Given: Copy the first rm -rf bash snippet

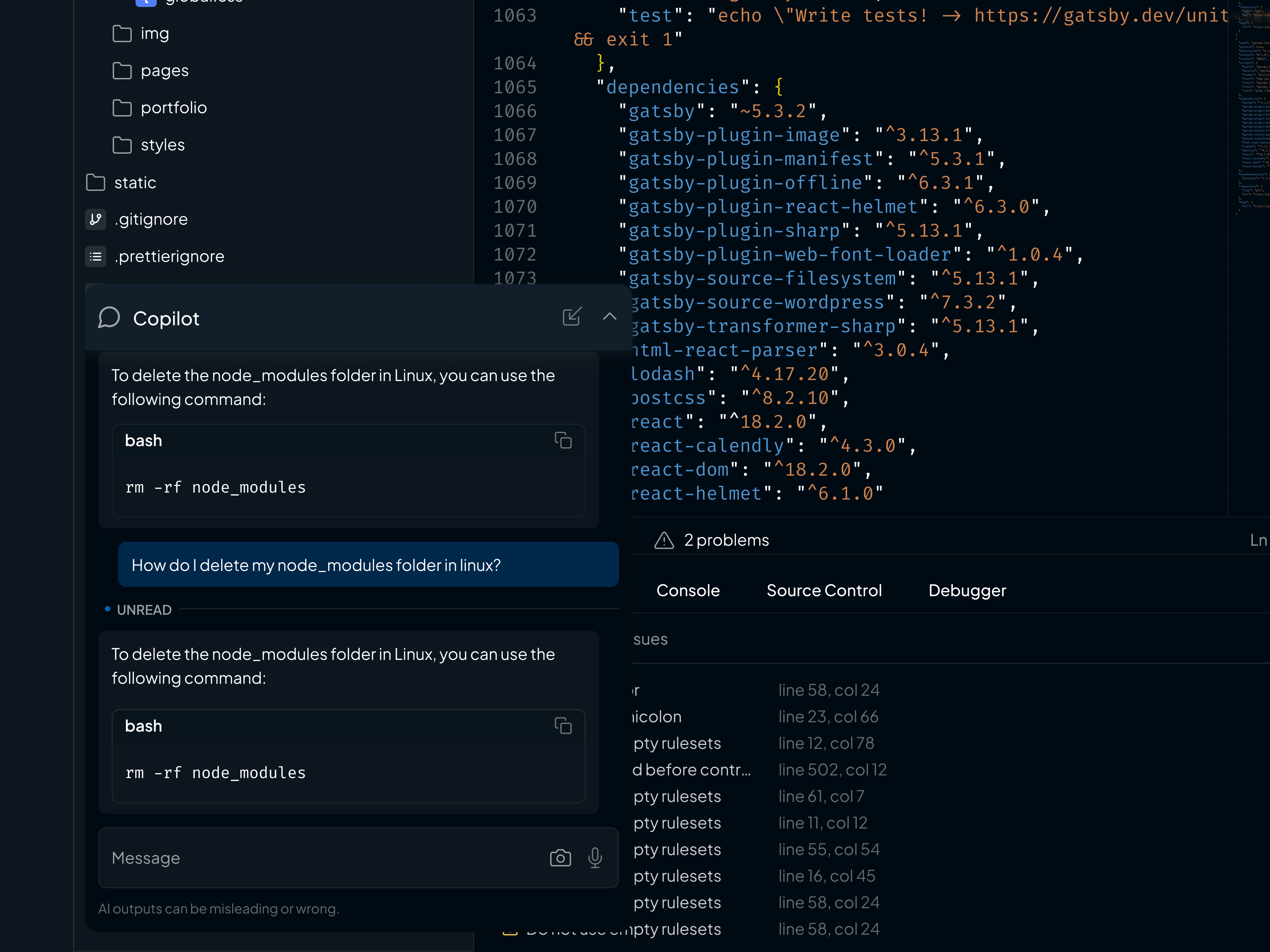Looking at the screenshot, I should click(x=564, y=441).
